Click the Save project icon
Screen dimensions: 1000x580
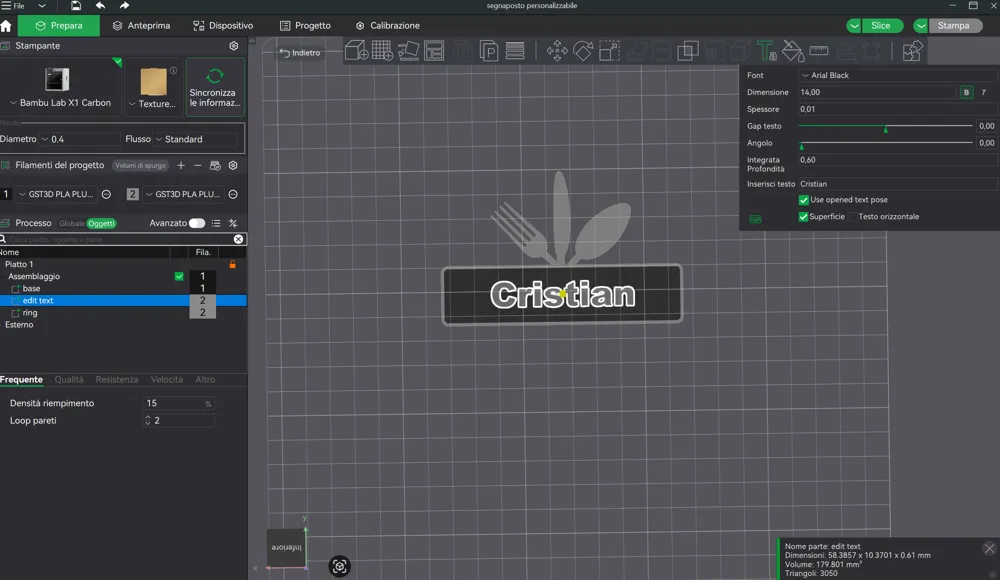[75, 6]
